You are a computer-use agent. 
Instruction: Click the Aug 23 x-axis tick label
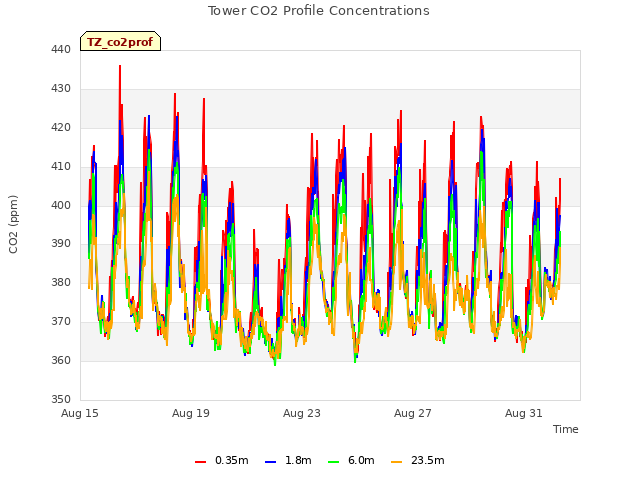click(x=302, y=413)
